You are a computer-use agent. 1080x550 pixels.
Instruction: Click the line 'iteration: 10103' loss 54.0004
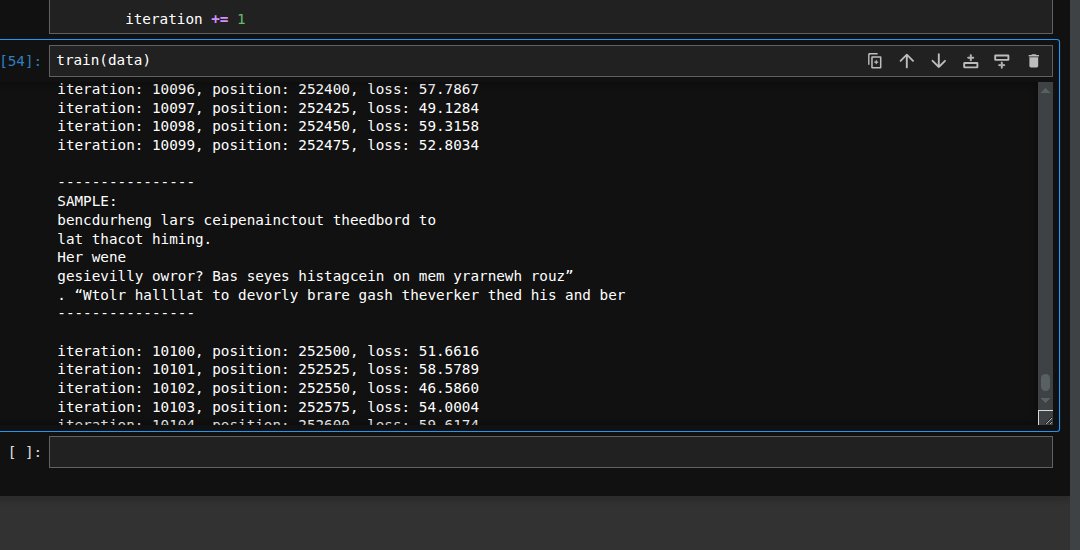[x=268, y=407]
